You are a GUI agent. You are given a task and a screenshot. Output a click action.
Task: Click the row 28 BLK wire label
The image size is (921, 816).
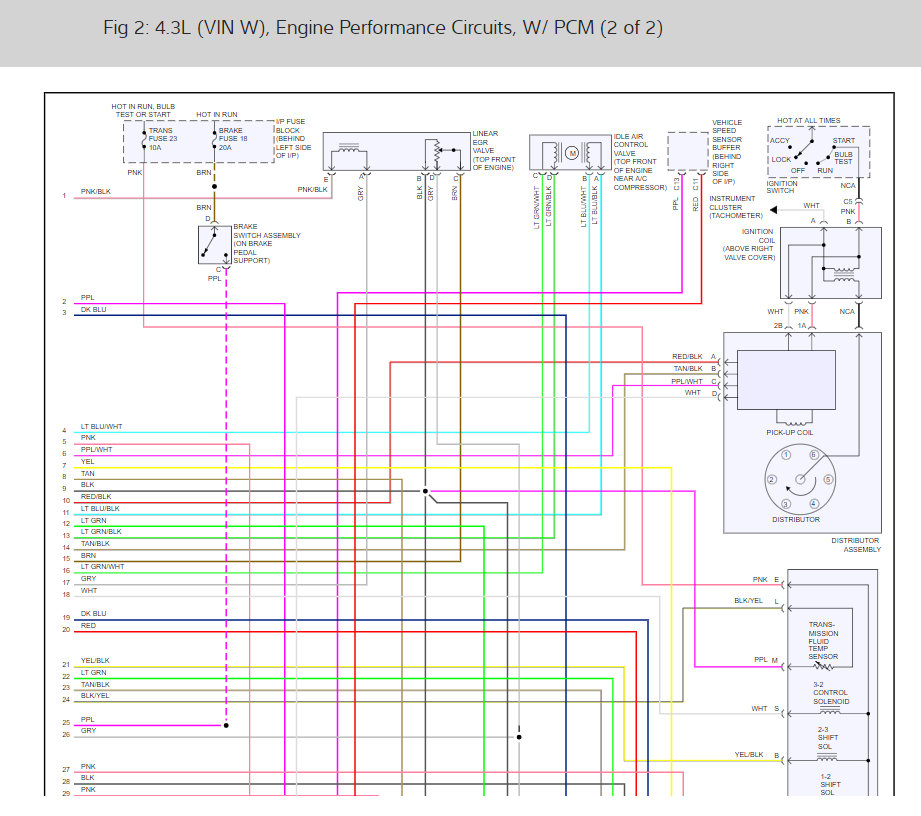(x=88, y=778)
